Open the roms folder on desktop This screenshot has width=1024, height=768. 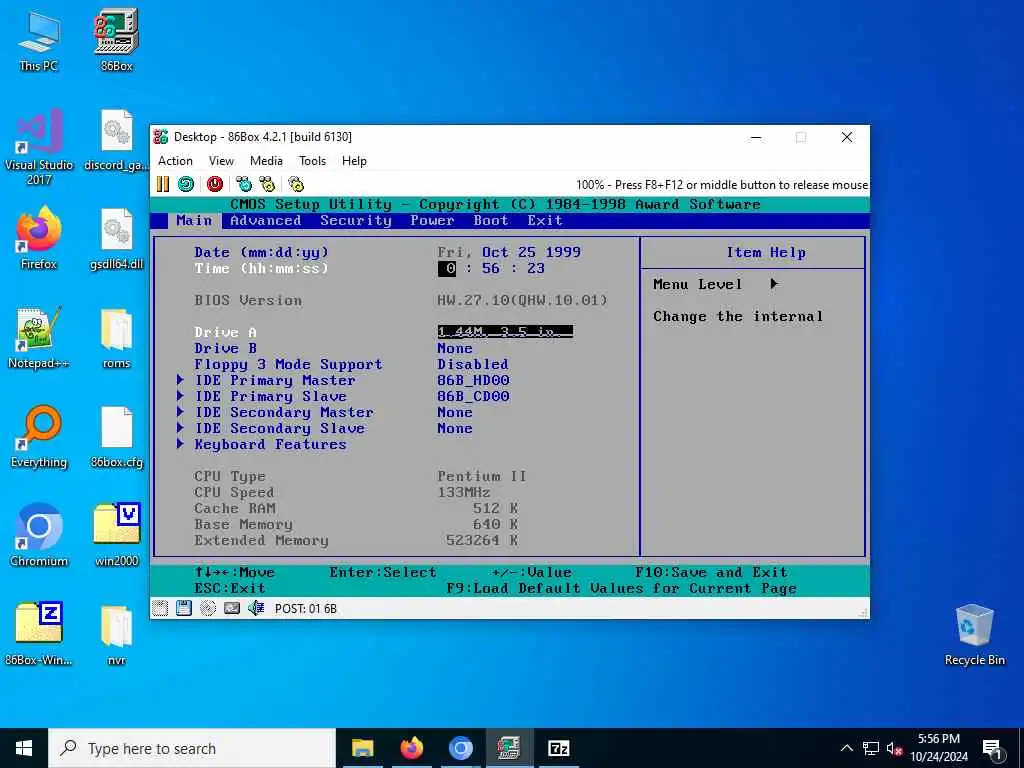click(x=116, y=338)
